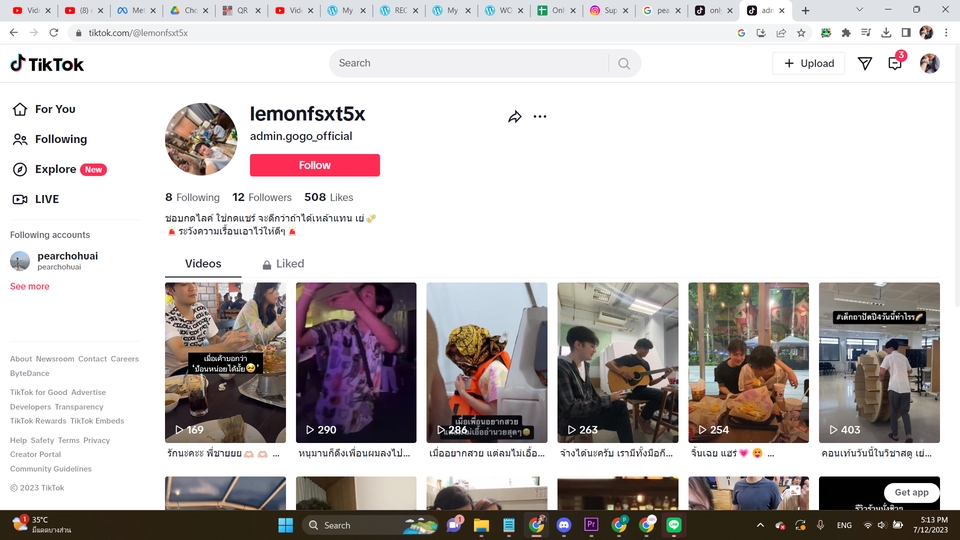Click the Upload button

[x=809, y=64]
